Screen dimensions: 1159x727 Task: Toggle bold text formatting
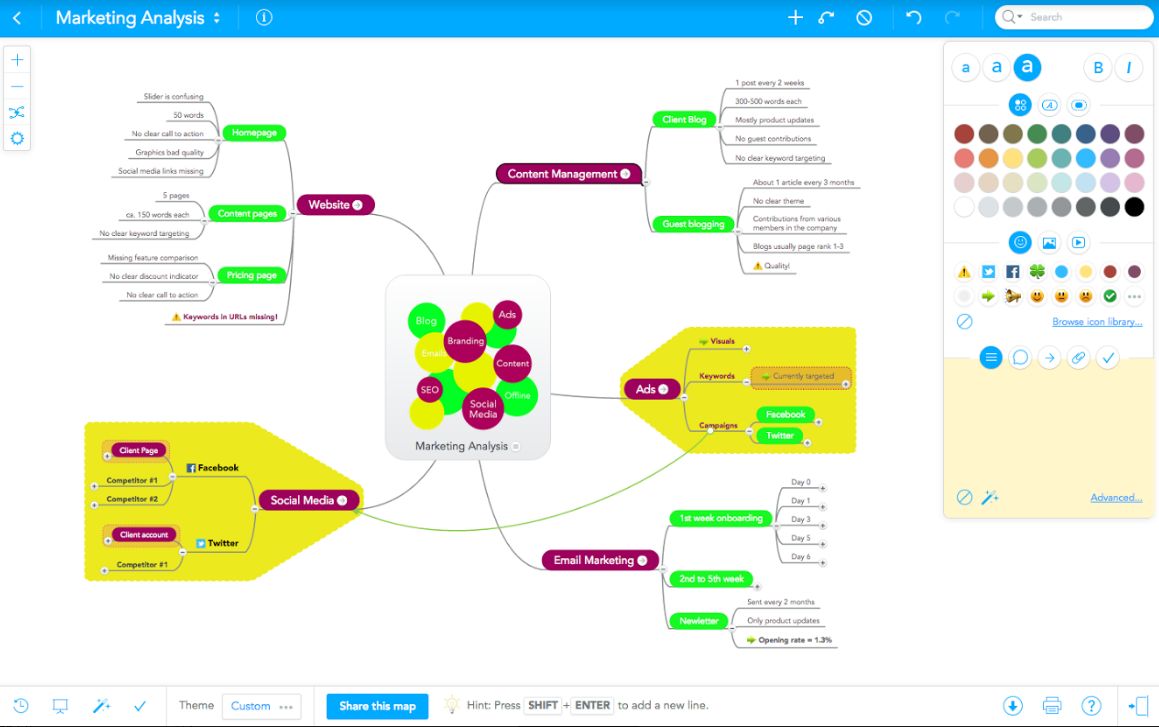click(1098, 68)
